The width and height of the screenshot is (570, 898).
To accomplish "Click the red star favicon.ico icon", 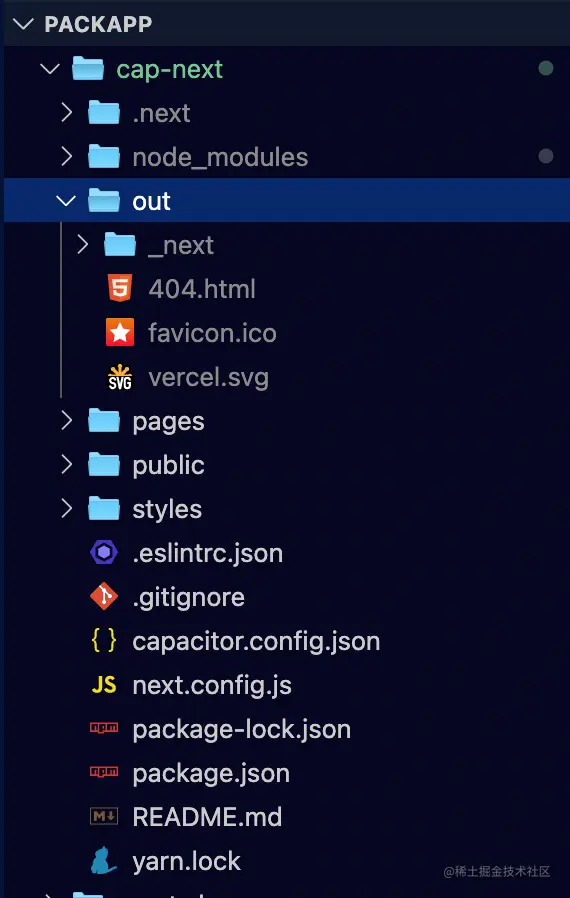I will pos(120,332).
